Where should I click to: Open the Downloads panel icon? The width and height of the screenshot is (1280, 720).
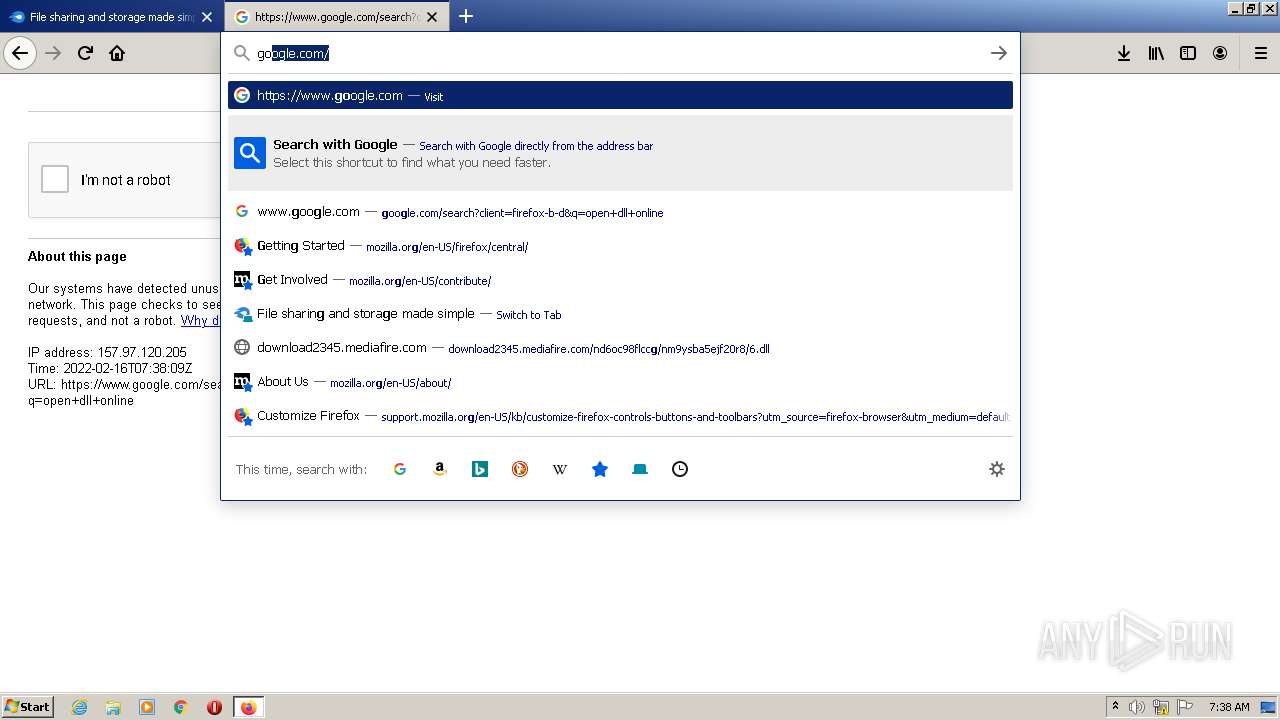click(x=1124, y=53)
